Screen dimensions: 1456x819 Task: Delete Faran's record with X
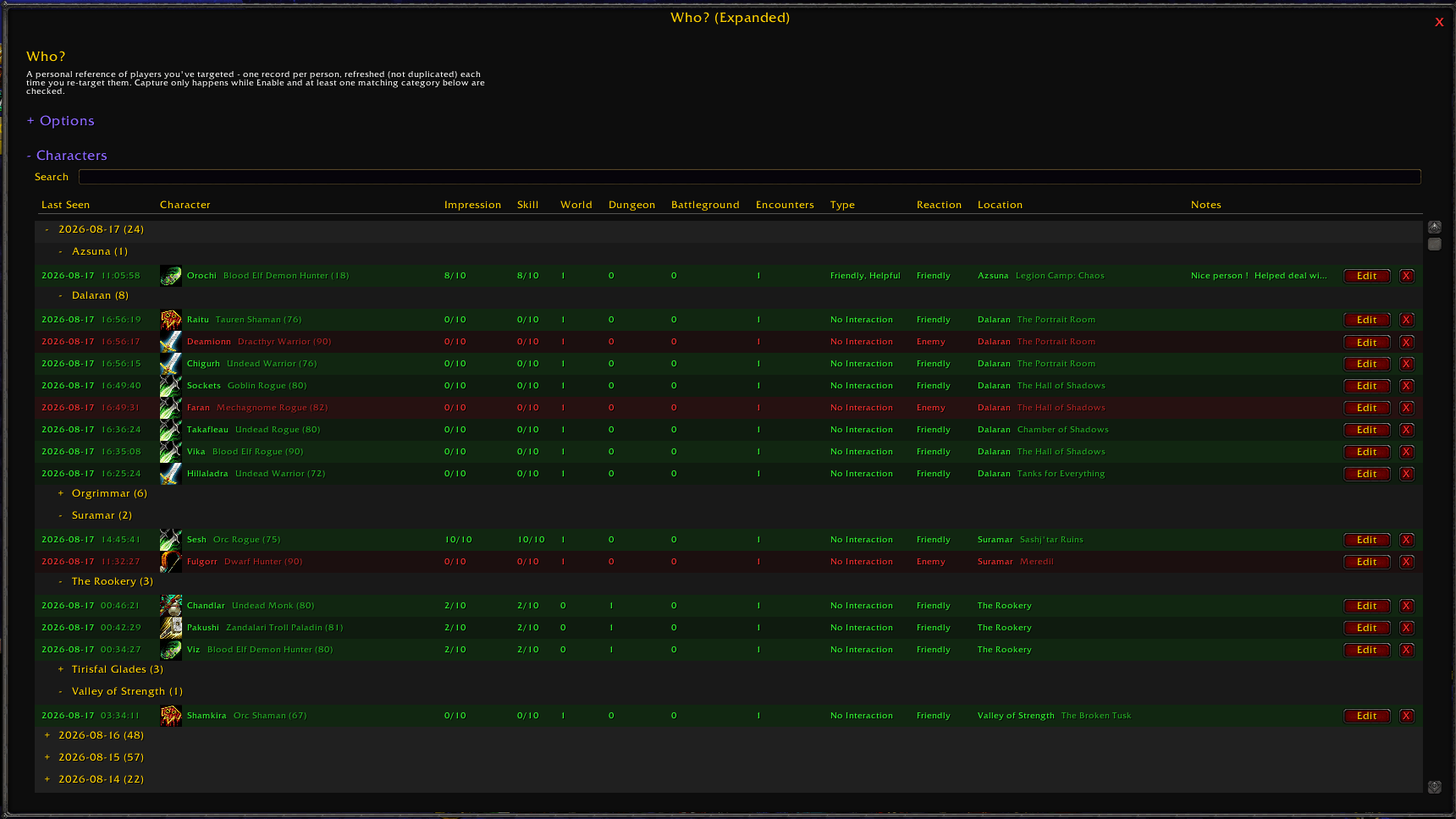pos(1406,408)
